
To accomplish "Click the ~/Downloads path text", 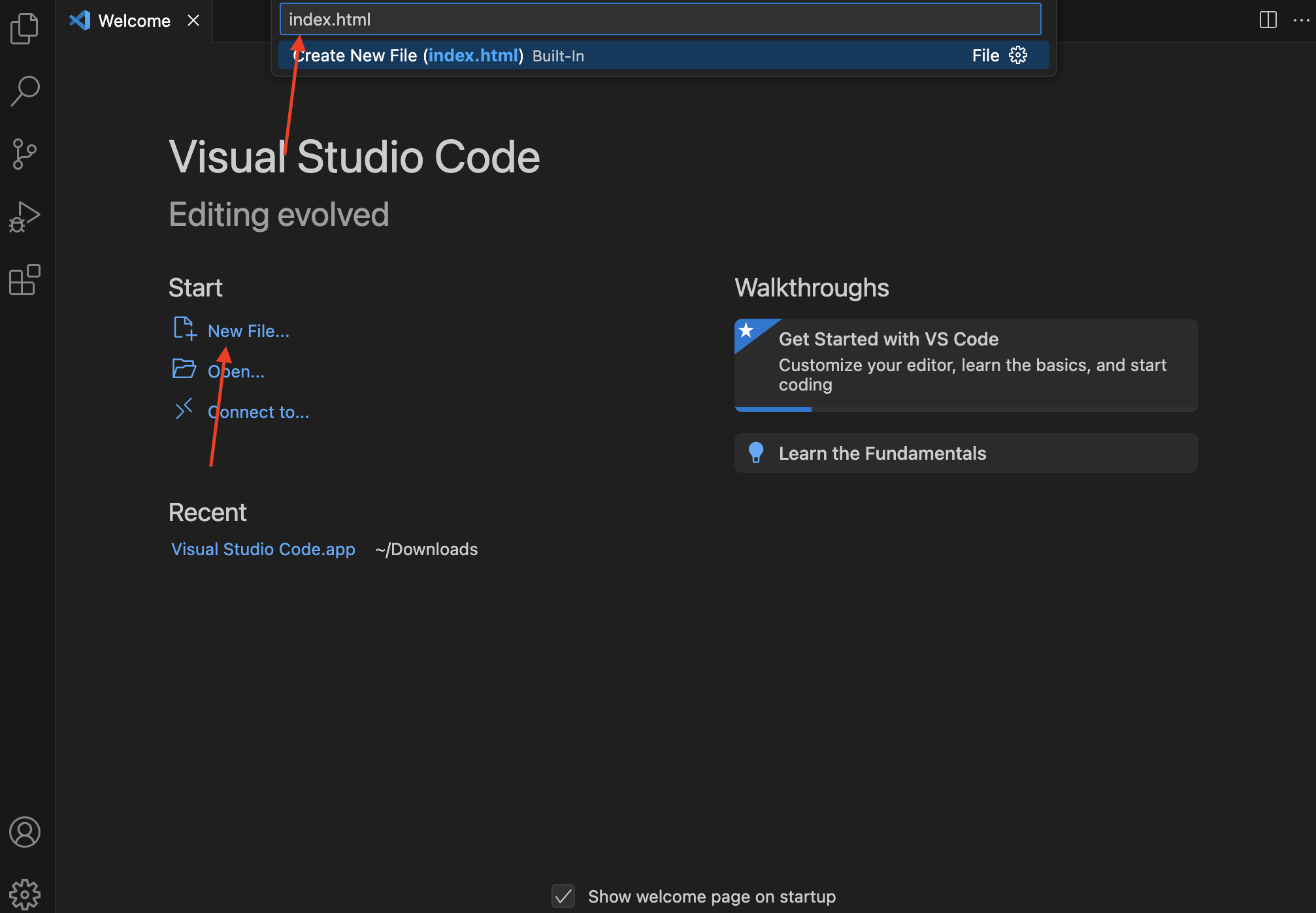I will coord(427,549).
